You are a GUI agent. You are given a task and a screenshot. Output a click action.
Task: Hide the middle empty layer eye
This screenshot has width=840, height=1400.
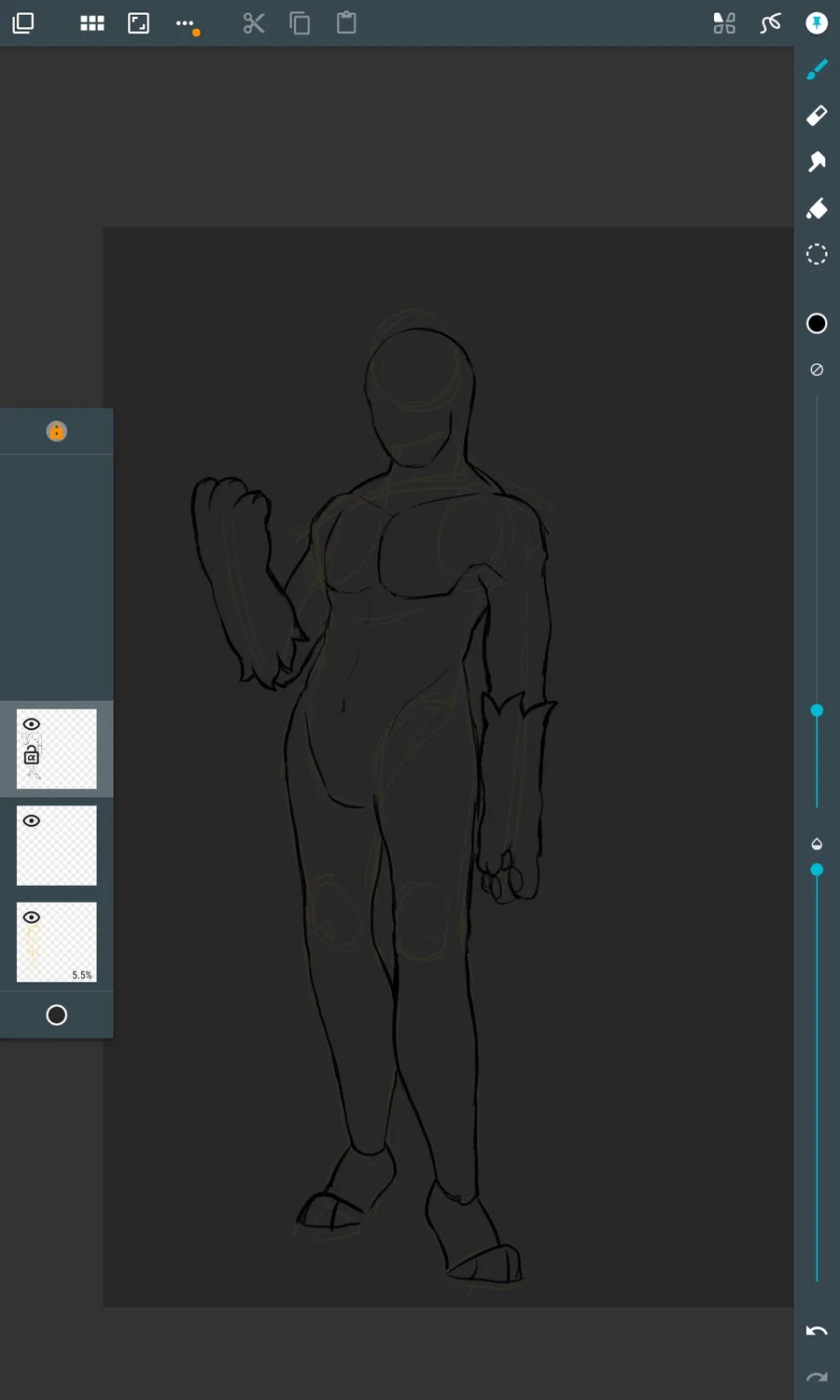tap(32, 821)
